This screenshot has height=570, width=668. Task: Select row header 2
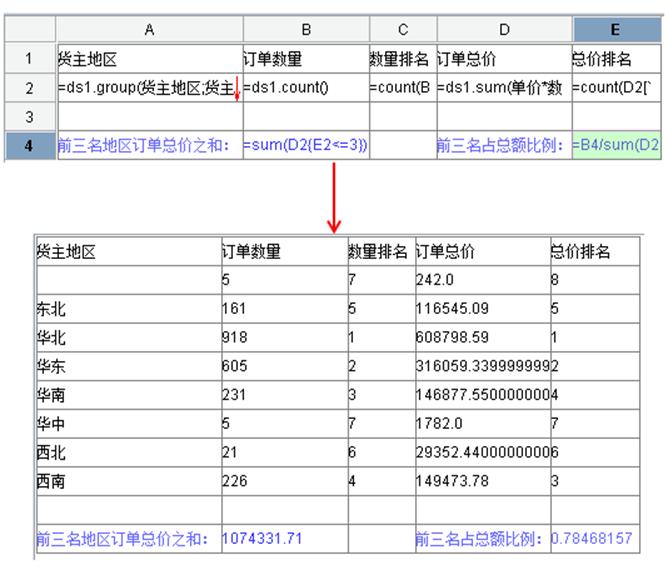tap(29, 87)
